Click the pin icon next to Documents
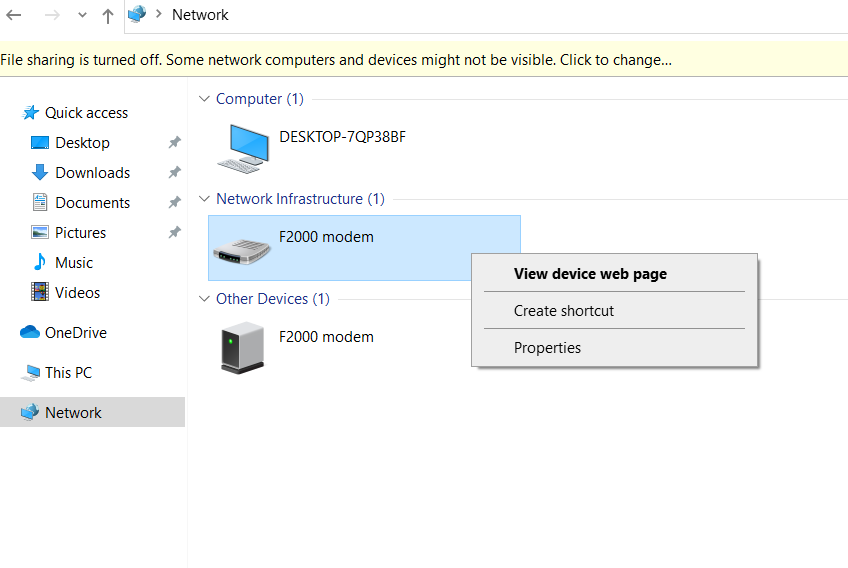The width and height of the screenshot is (848, 568). pyautogui.click(x=174, y=202)
